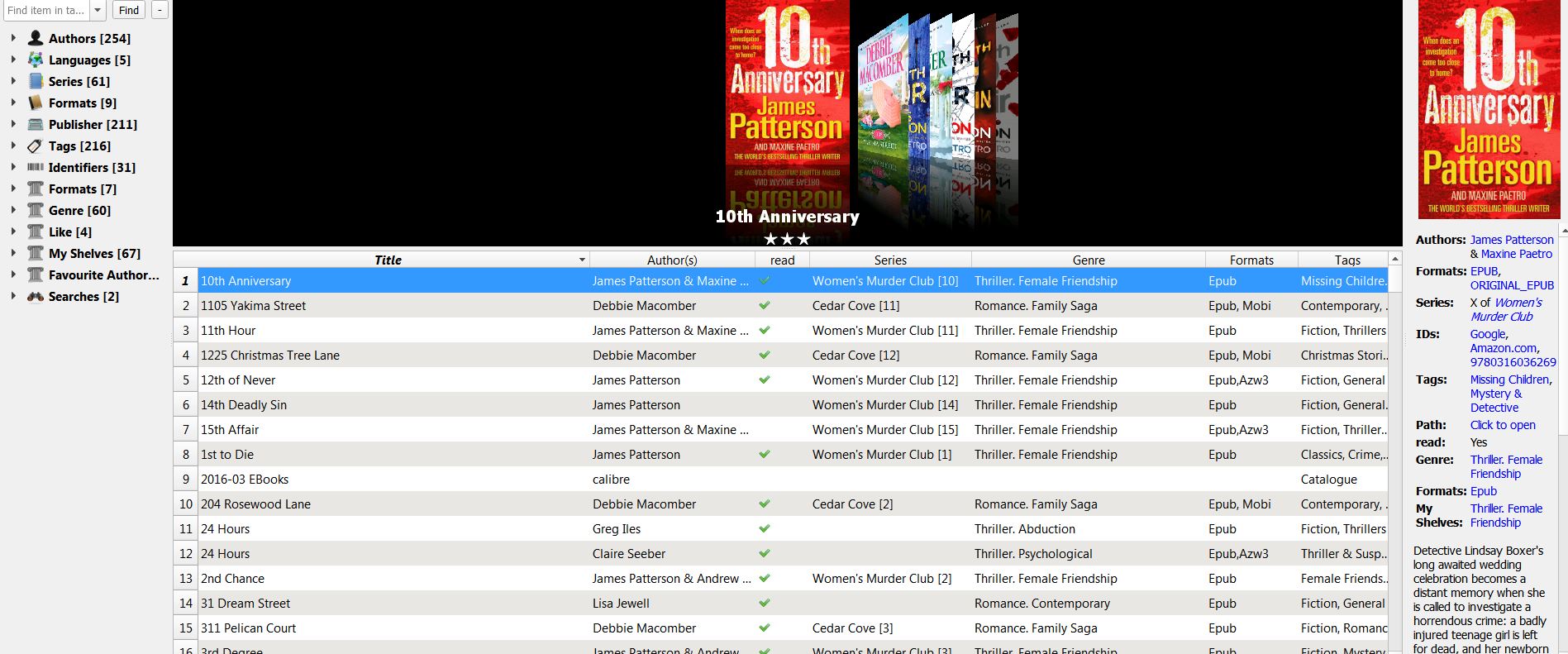The width and height of the screenshot is (1568, 654).
Task: Expand the Searches [2] category
Action: pos(13,296)
